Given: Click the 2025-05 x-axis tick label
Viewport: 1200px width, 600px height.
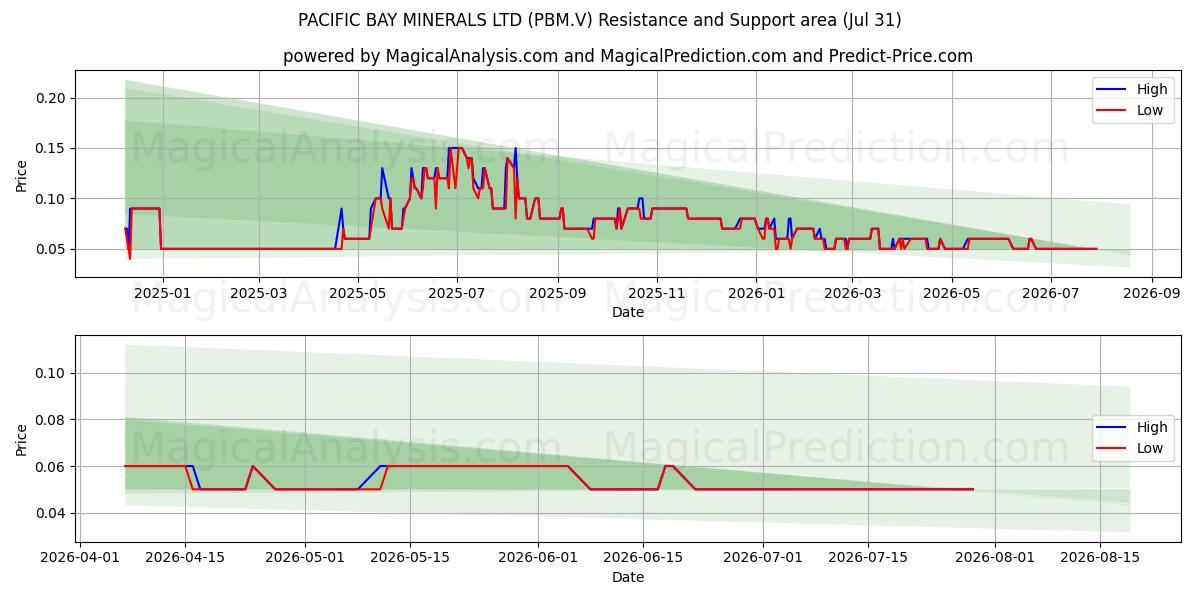Looking at the screenshot, I should (x=358, y=293).
